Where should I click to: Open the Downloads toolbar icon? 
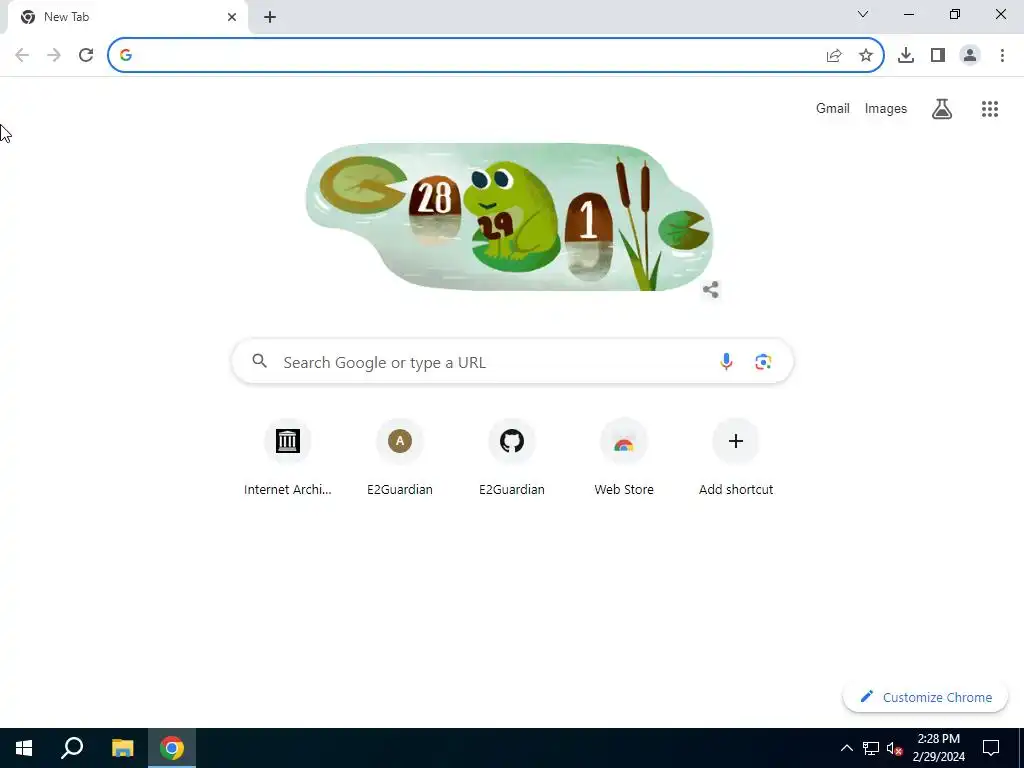pos(905,56)
